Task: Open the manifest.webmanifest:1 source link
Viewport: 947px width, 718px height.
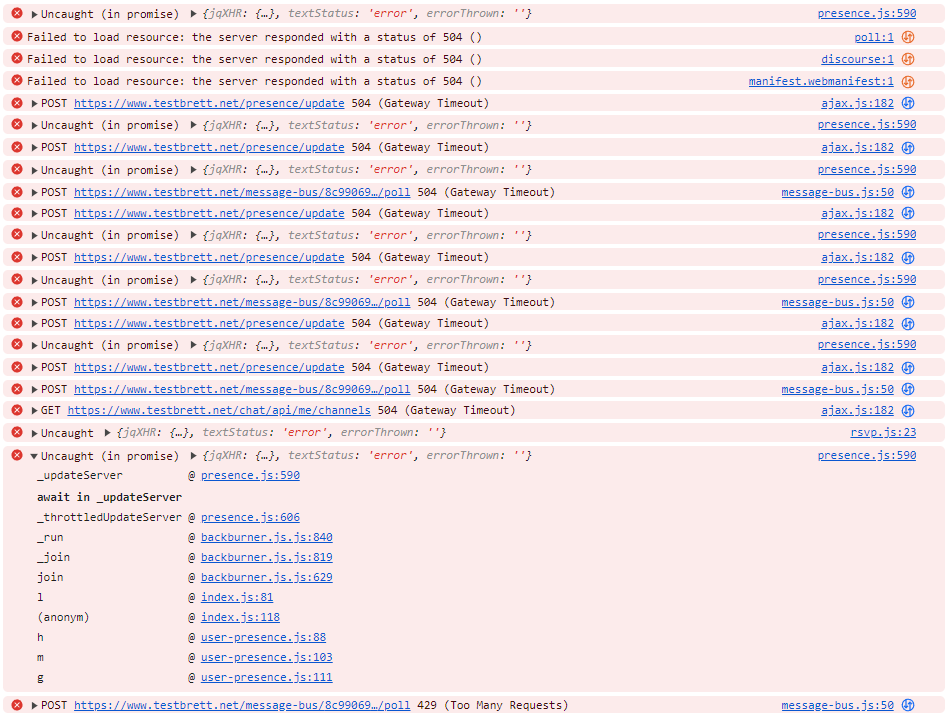Action: point(821,82)
